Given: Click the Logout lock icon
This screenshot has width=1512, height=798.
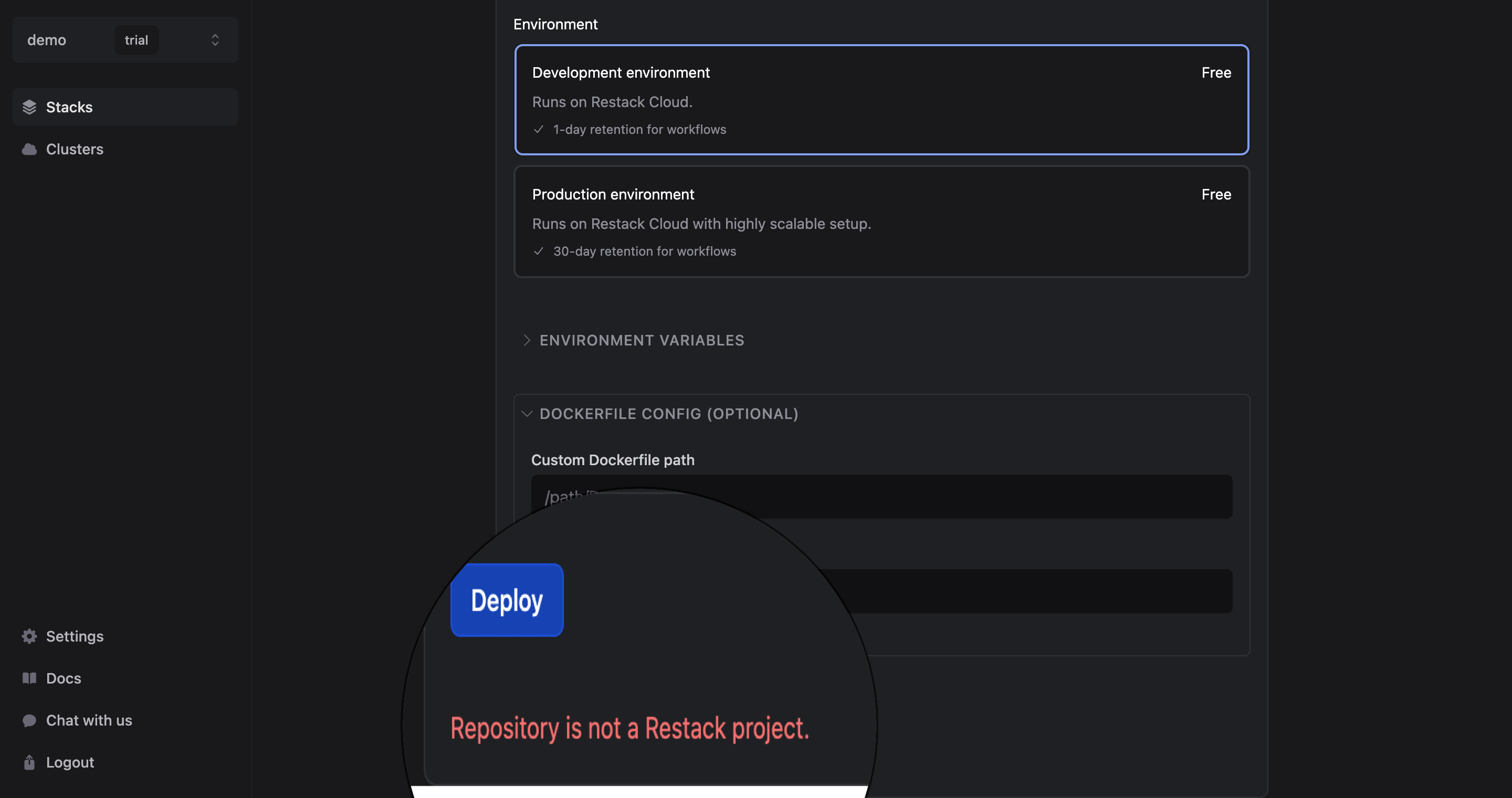Looking at the screenshot, I should [29, 762].
